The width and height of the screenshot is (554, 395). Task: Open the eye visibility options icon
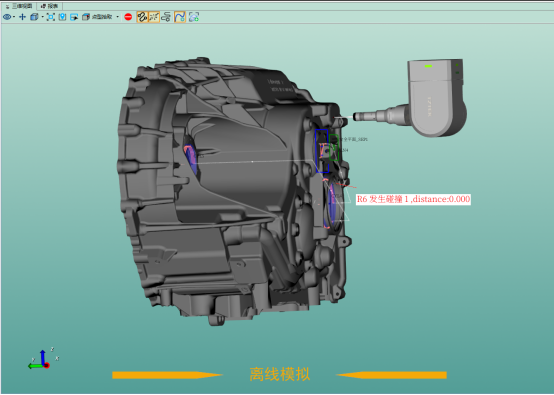pyautogui.click(x=7, y=17)
